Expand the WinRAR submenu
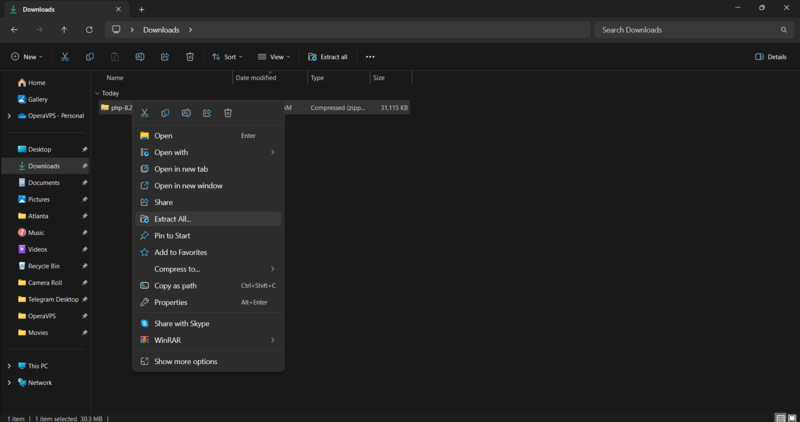800x422 pixels. pyautogui.click(x=272, y=340)
